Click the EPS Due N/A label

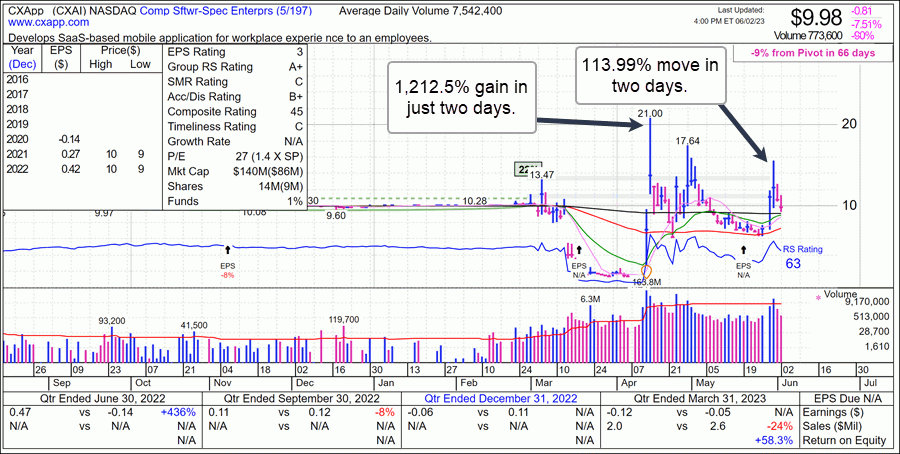tap(847, 398)
